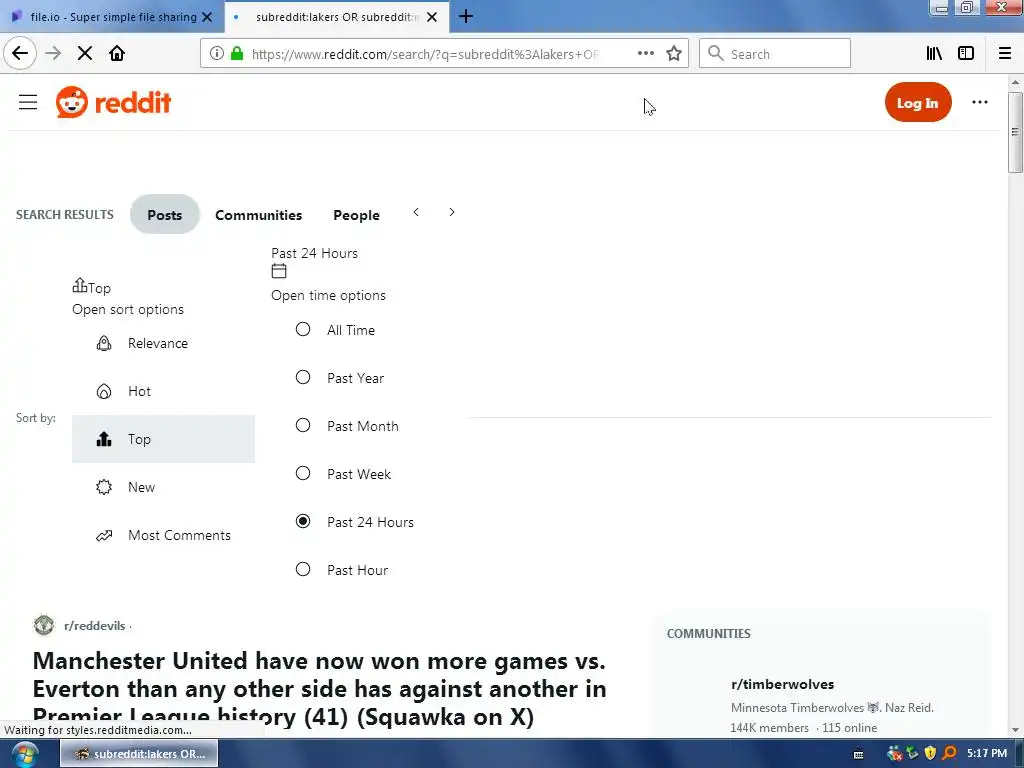This screenshot has height=768, width=1024.
Task: Sort results by Relevance
Action: tap(163, 344)
